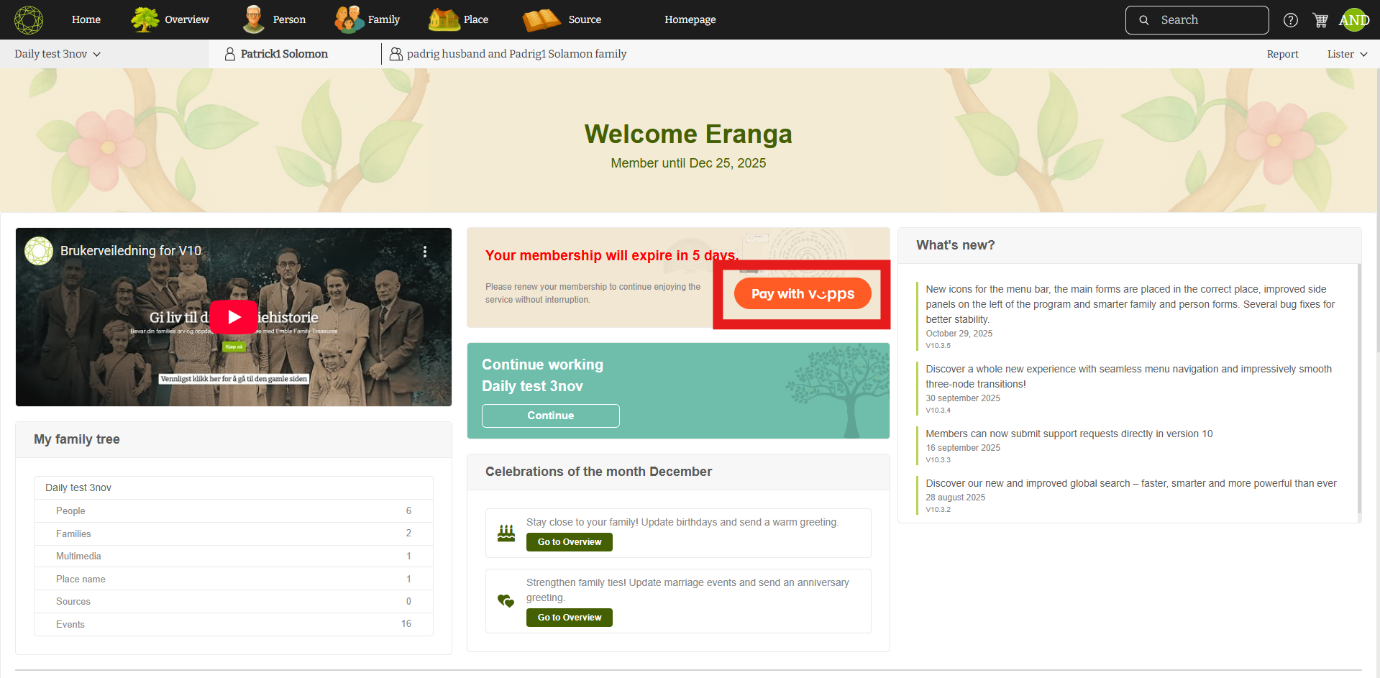Open the Report menu item

pos(1282,54)
